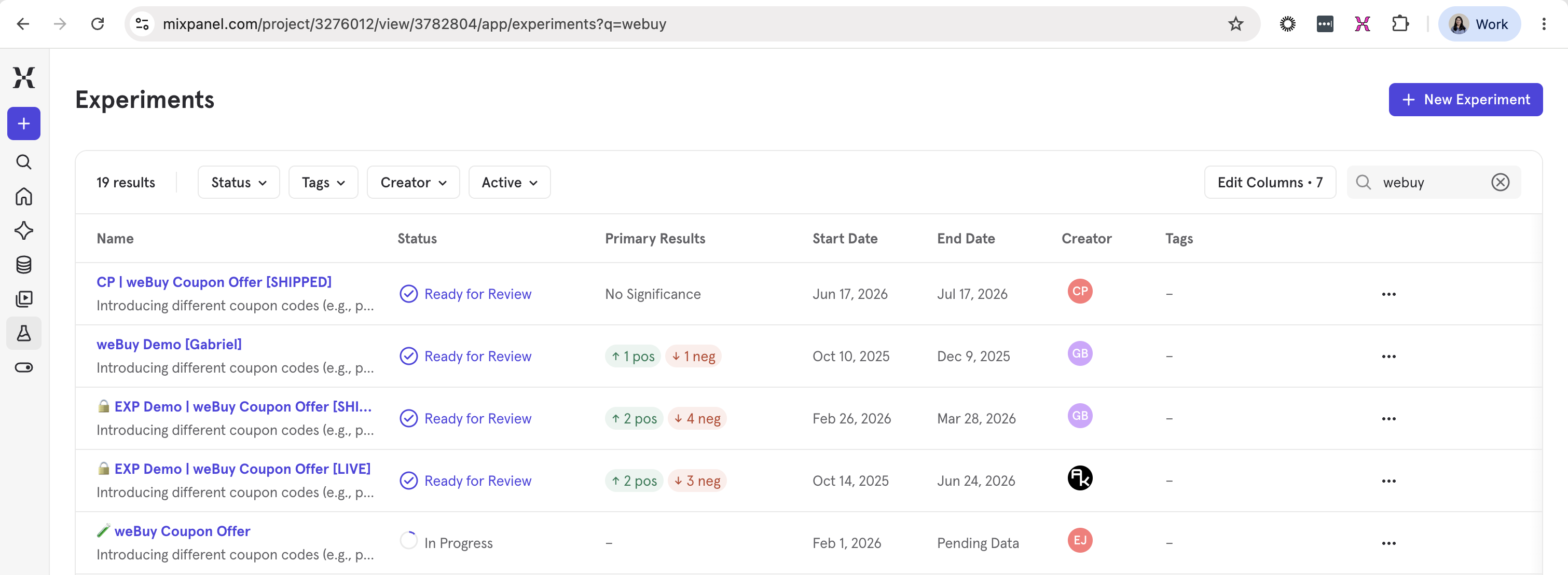This screenshot has width=1568, height=575.
Task: Click the black creator avatar on the LIVE row
Action: pos(1080,477)
